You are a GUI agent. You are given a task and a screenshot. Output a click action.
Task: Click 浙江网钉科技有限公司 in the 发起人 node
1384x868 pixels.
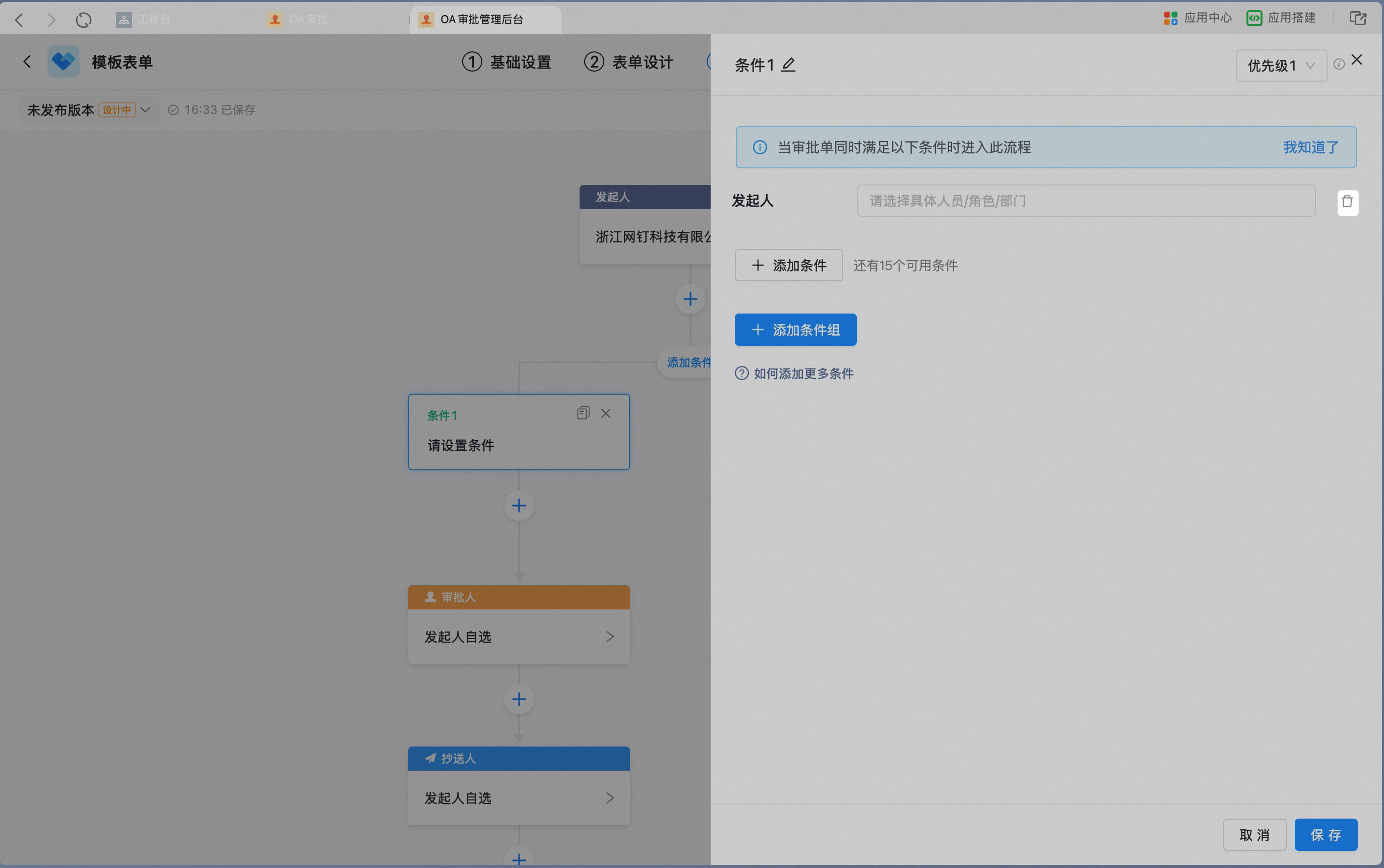point(653,237)
